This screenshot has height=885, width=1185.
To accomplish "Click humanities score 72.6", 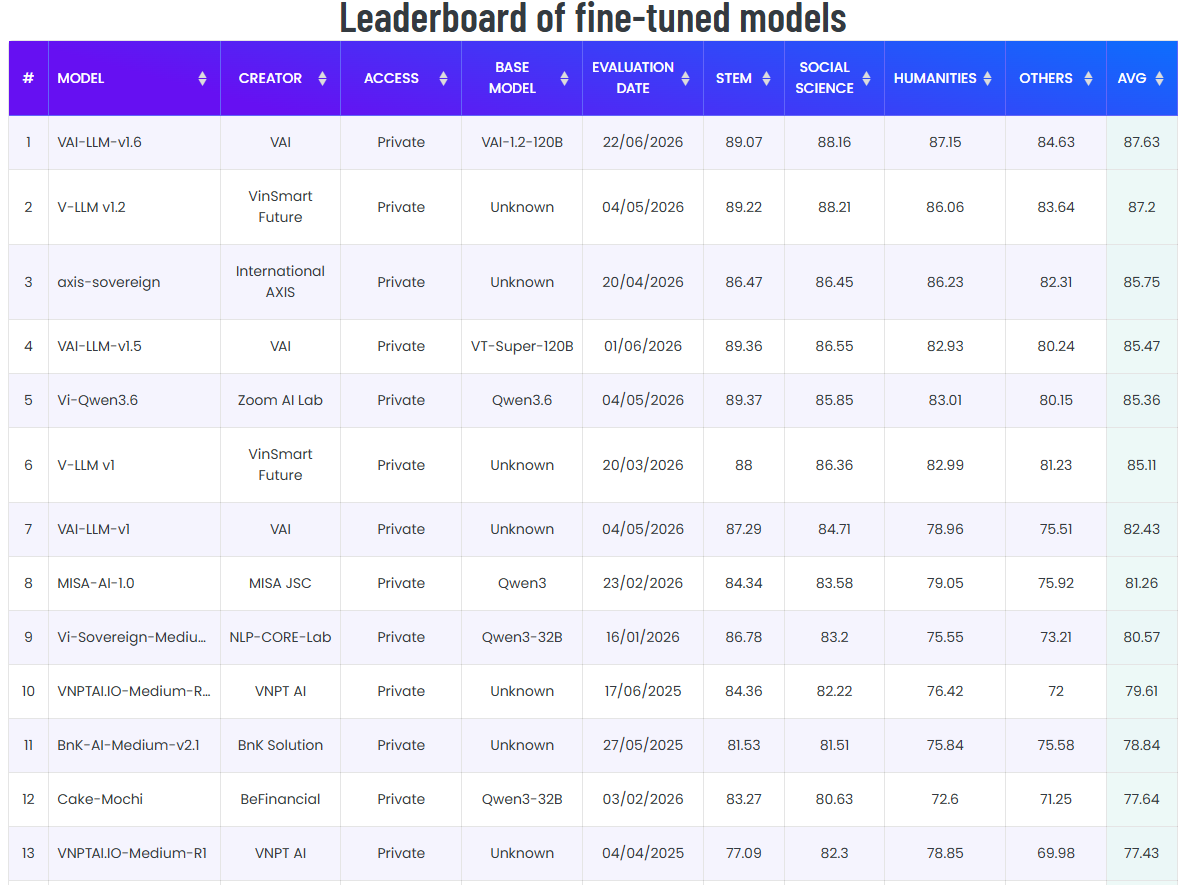I will (945, 799).
